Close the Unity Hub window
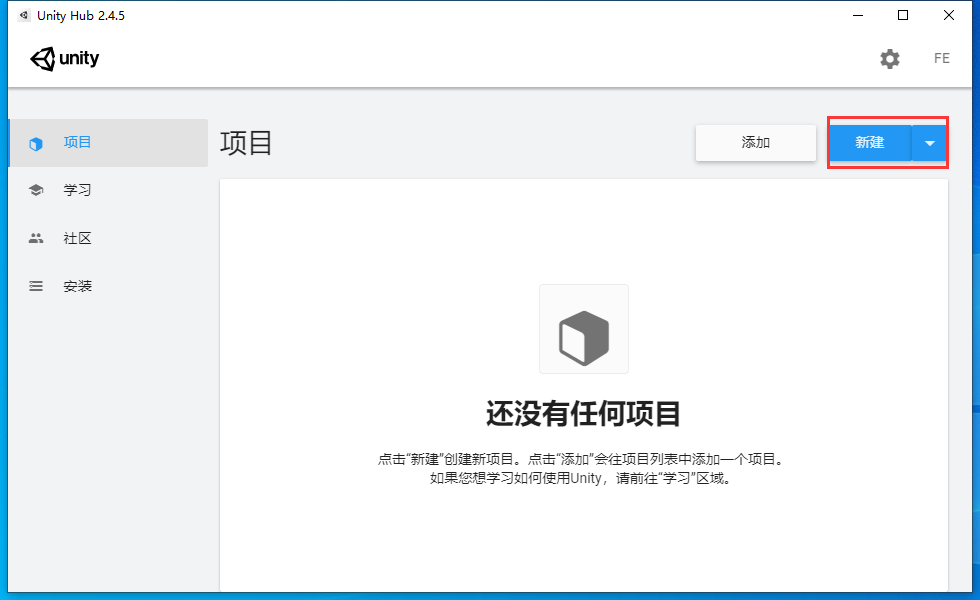 [949, 16]
